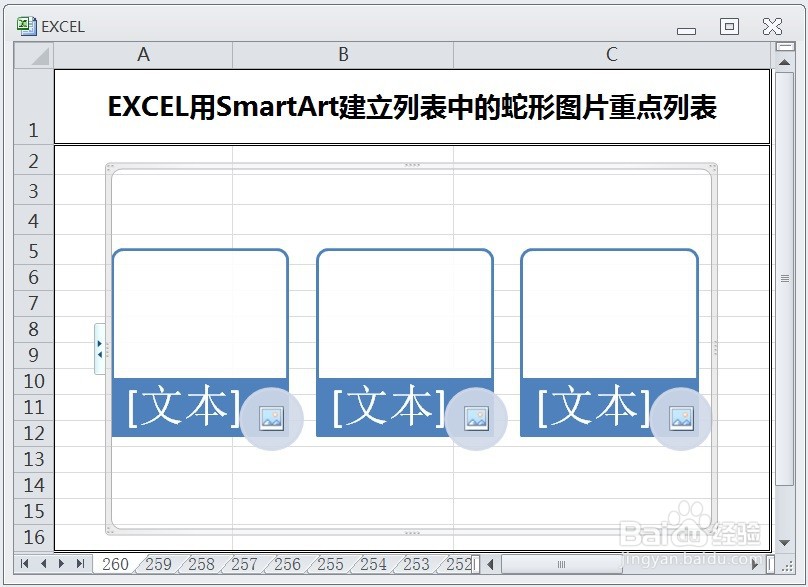Select row 13 header

(x=33, y=459)
